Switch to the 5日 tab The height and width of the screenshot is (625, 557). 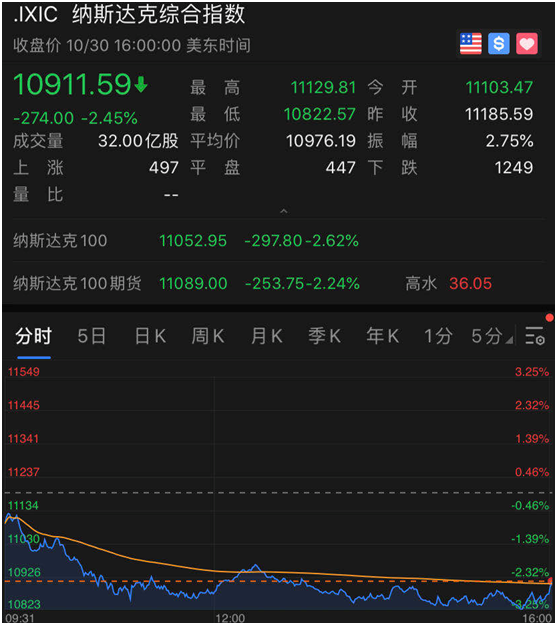[92, 336]
